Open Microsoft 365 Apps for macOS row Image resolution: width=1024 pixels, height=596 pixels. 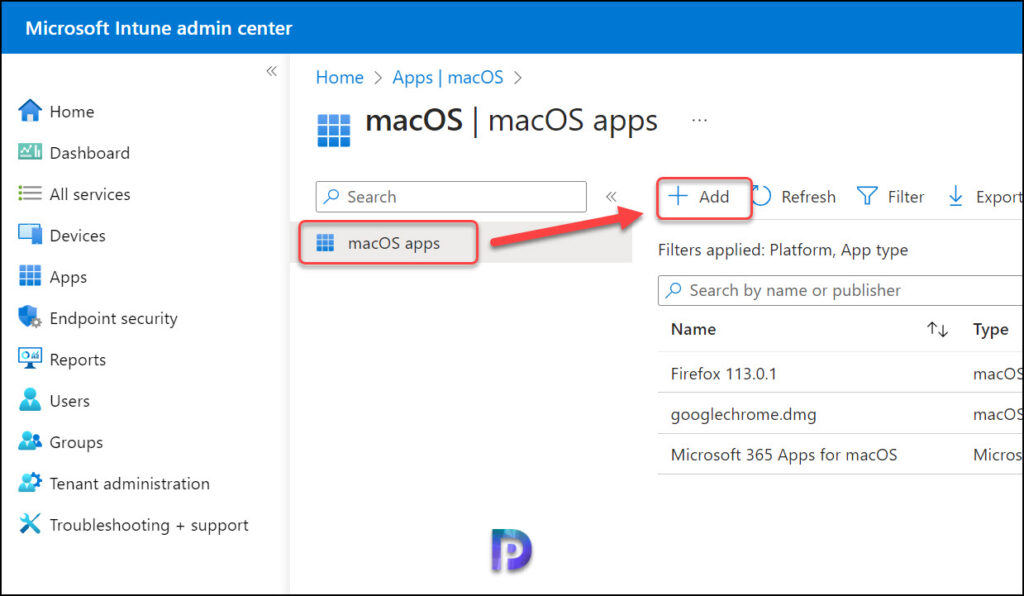point(840,454)
